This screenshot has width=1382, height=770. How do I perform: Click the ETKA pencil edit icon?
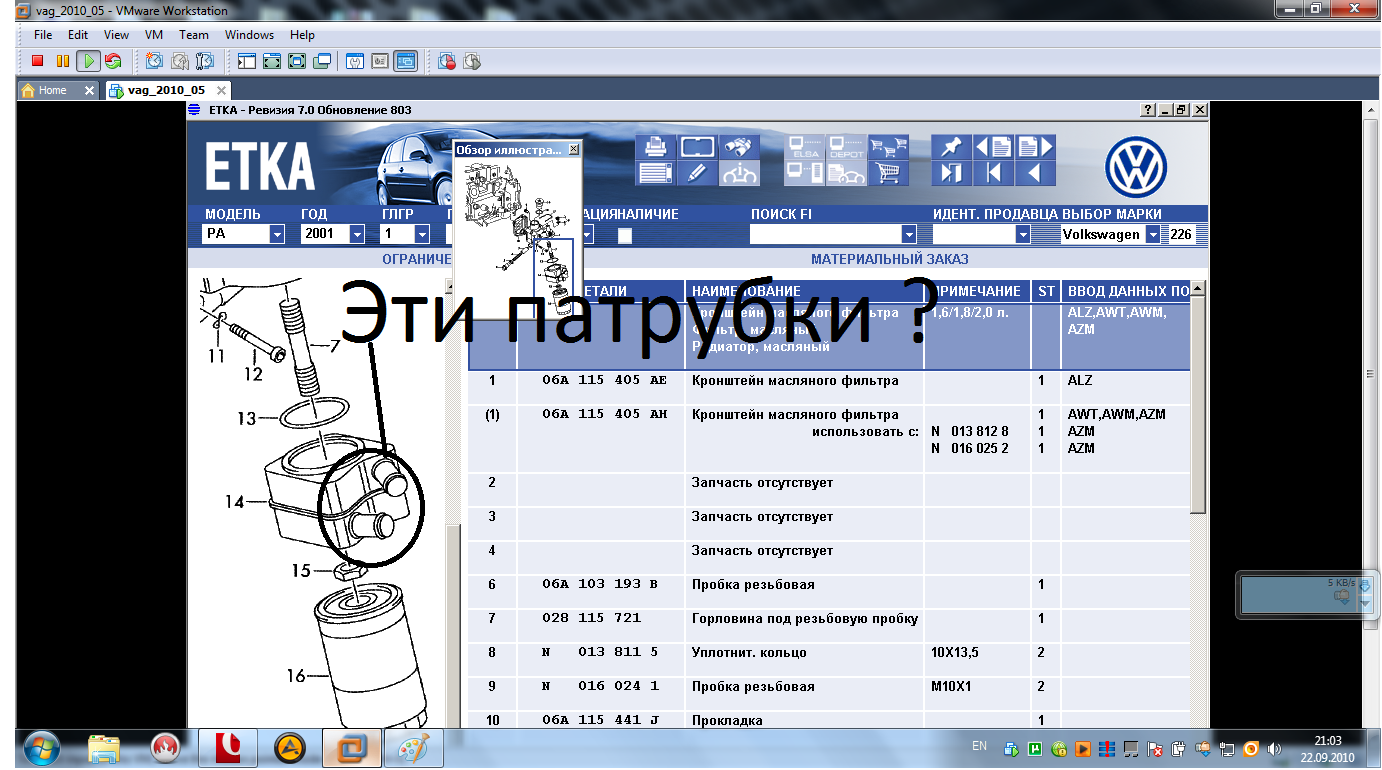pyautogui.click(x=697, y=173)
